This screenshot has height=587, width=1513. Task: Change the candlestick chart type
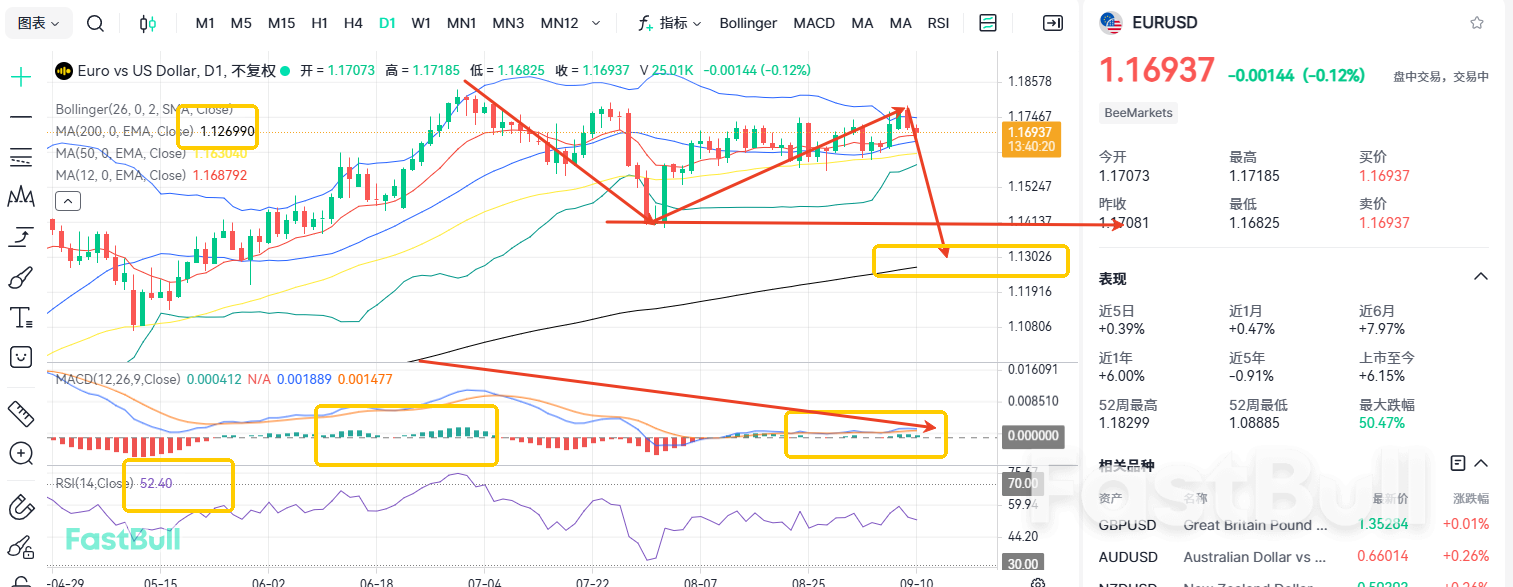(148, 23)
